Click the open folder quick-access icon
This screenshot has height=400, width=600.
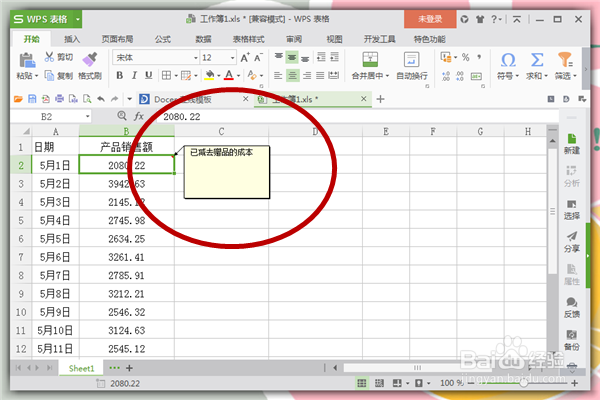pyautogui.click(x=18, y=99)
